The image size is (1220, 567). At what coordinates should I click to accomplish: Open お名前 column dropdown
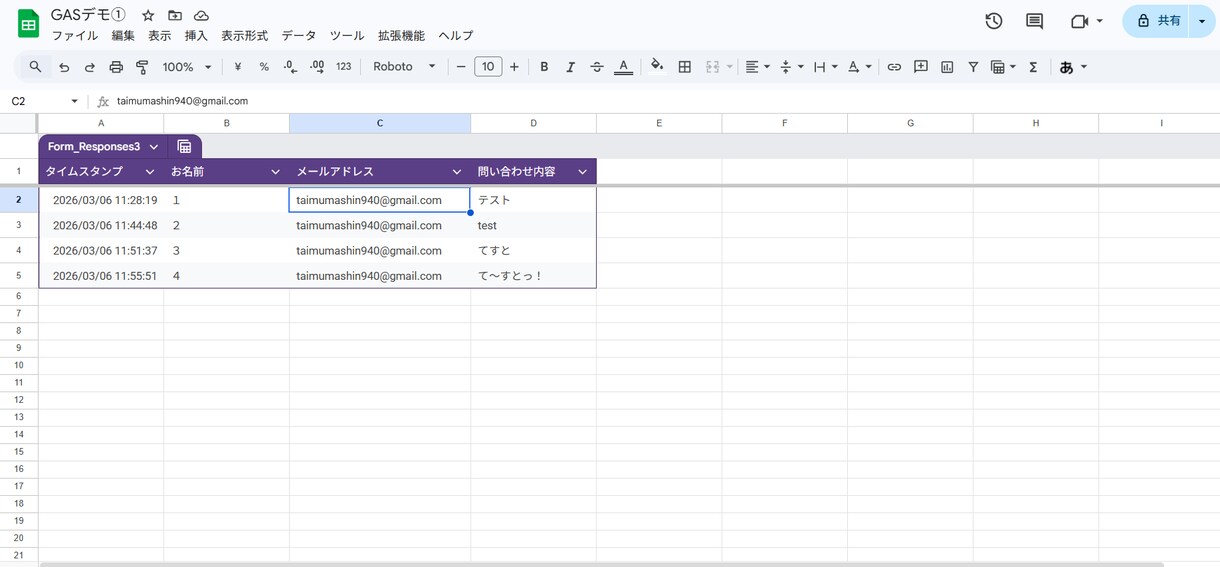click(276, 172)
